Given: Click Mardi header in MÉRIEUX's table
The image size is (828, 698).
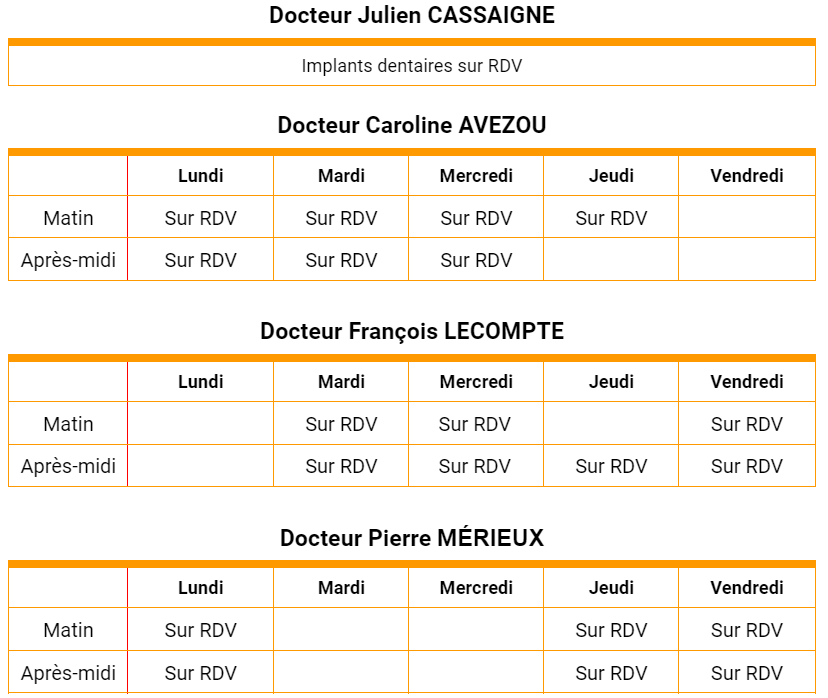Looking at the screenshot, I should [341, 588].
